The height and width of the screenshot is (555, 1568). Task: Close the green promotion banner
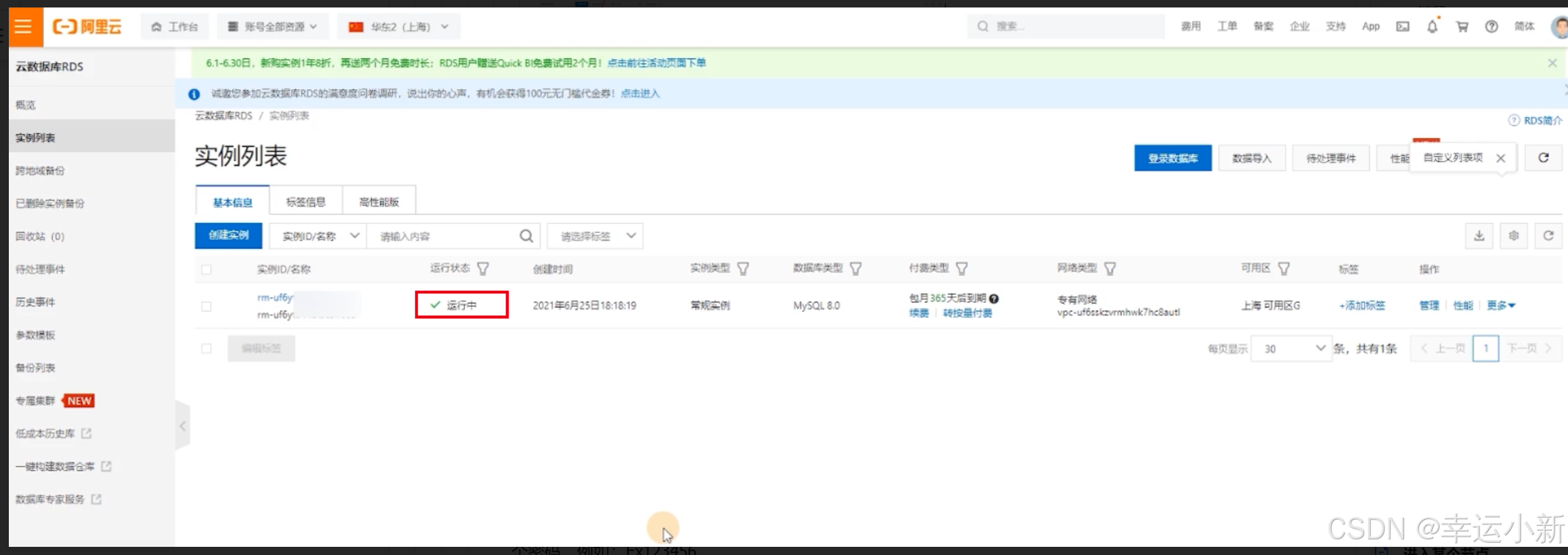(1552, 63)
